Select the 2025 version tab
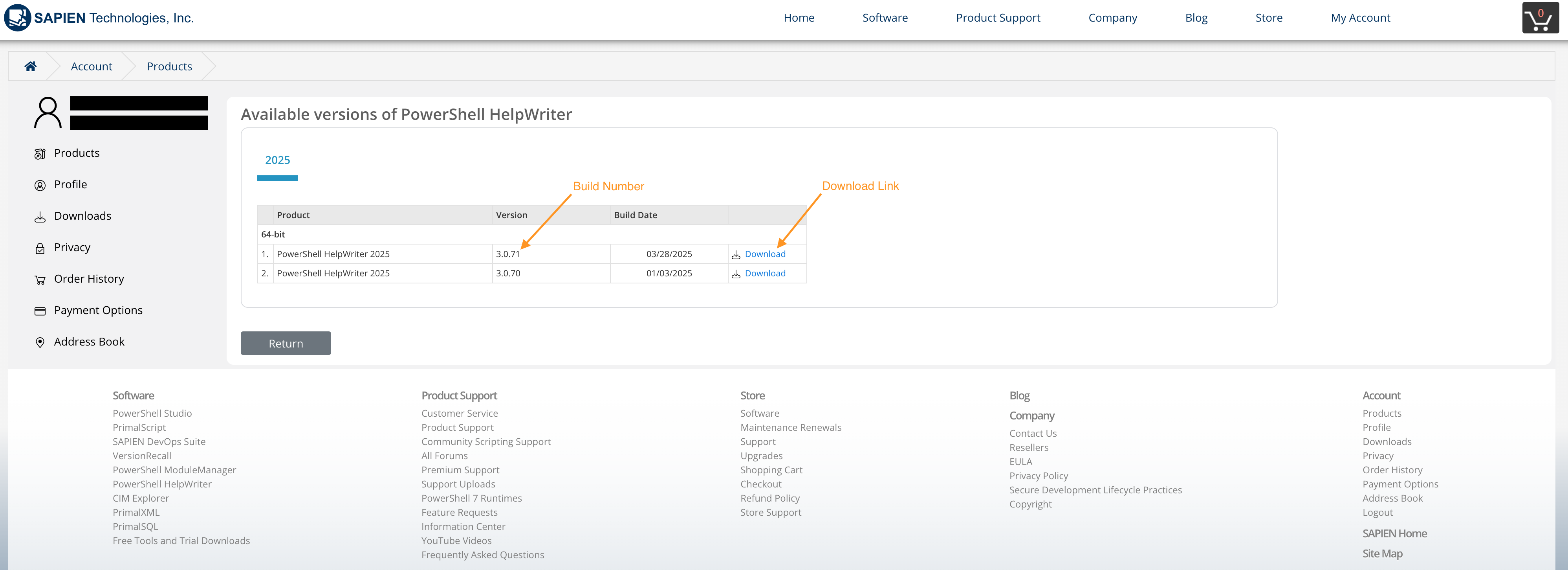The width and height of the screenshot is (1568, 570). [x=278, y=160]
